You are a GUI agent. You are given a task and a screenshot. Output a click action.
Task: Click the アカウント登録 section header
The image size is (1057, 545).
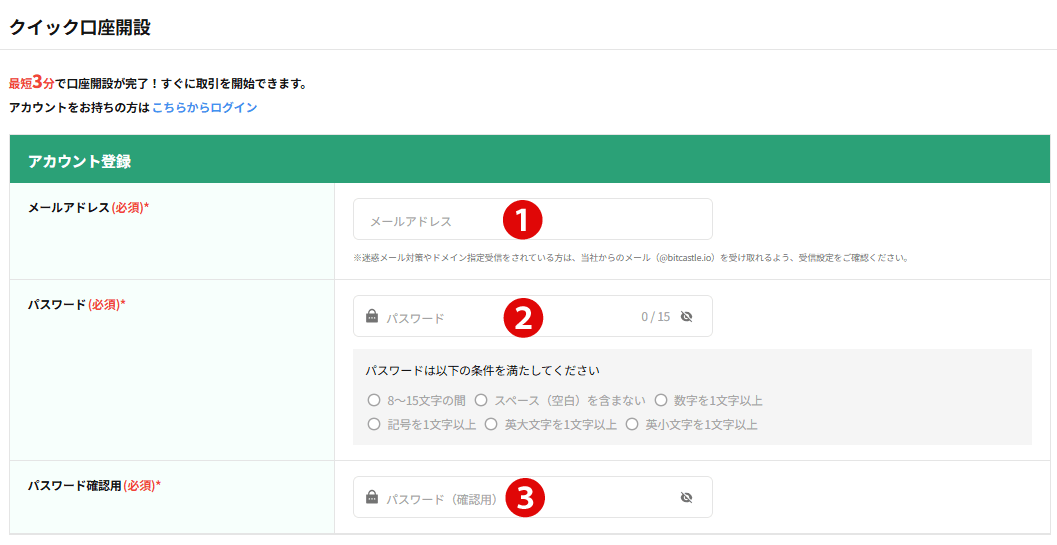pos(530,159)
